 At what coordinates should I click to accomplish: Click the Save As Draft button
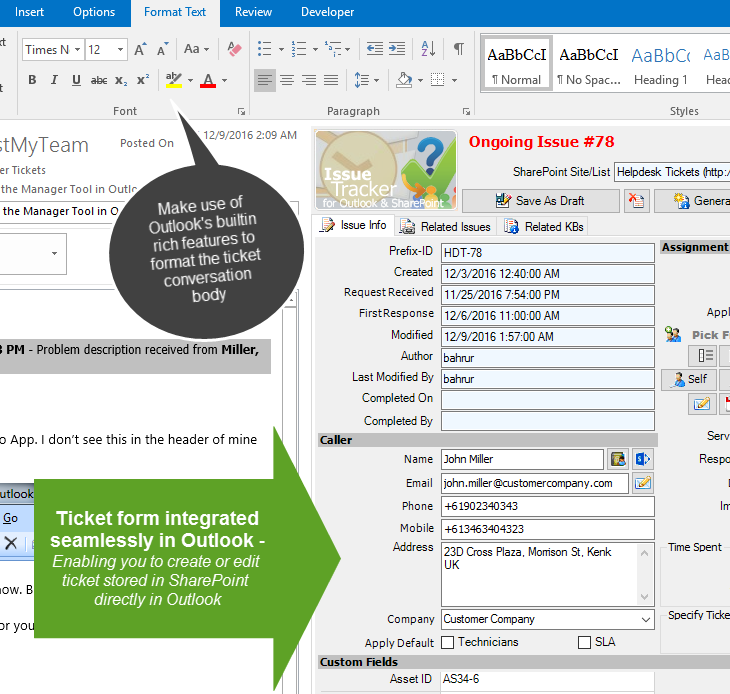coord(539,201)
